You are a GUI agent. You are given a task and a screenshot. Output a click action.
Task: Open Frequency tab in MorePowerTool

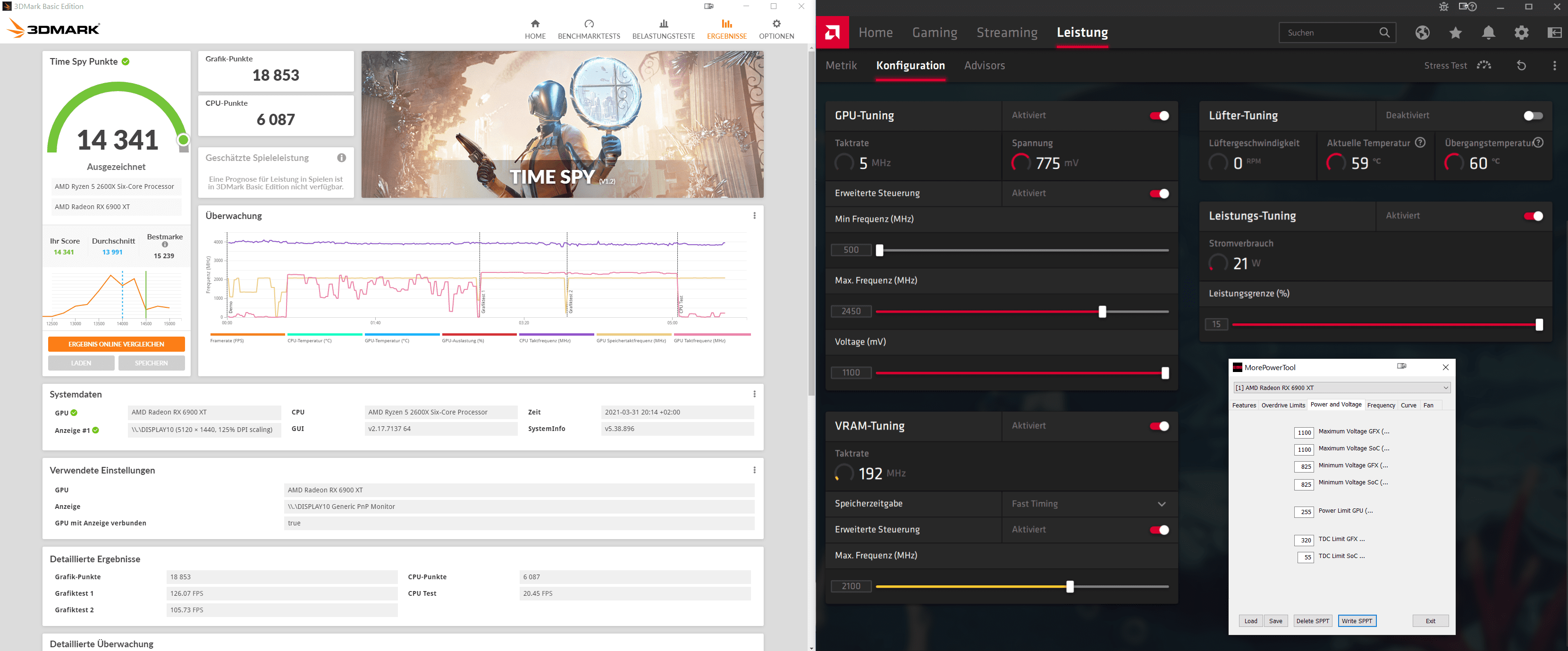[1381, 405]
